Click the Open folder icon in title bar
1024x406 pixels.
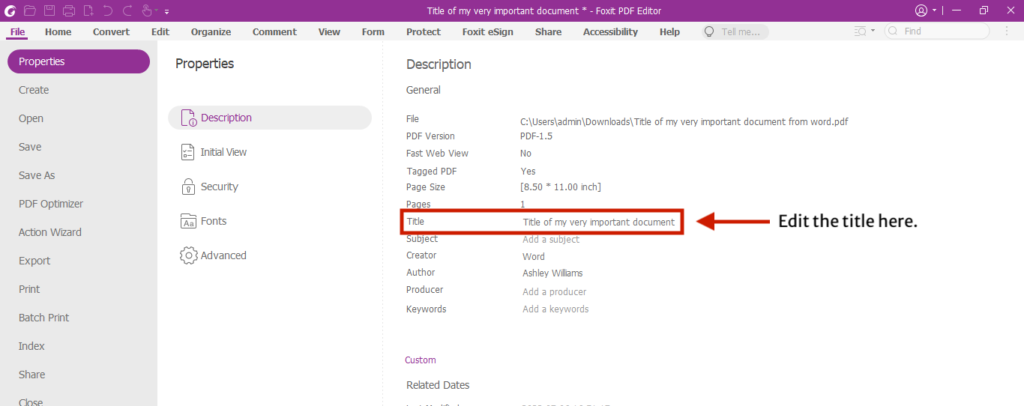coord(30,10)
